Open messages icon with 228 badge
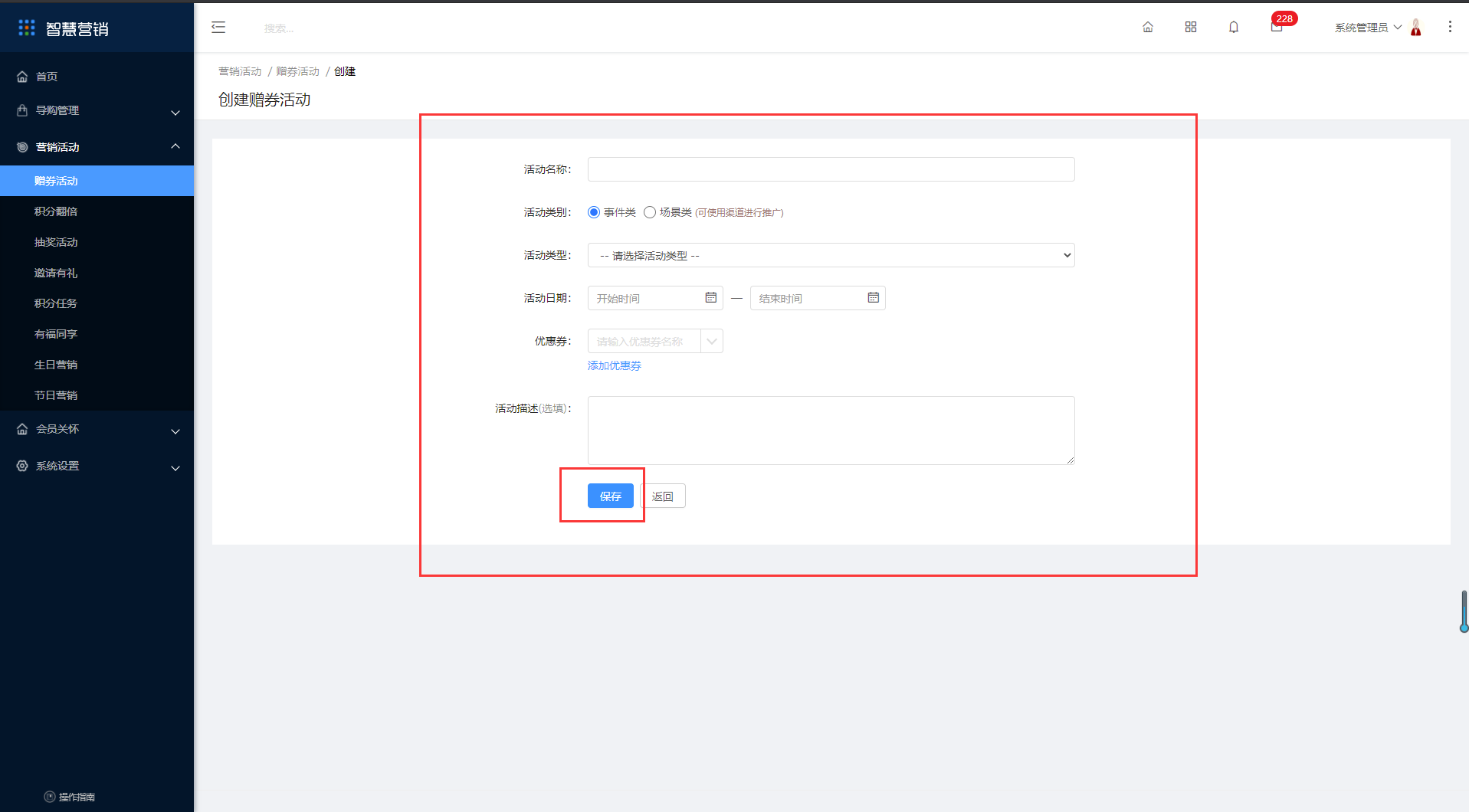Viewport: 1469px width, 812px height. coord(1277,27)
